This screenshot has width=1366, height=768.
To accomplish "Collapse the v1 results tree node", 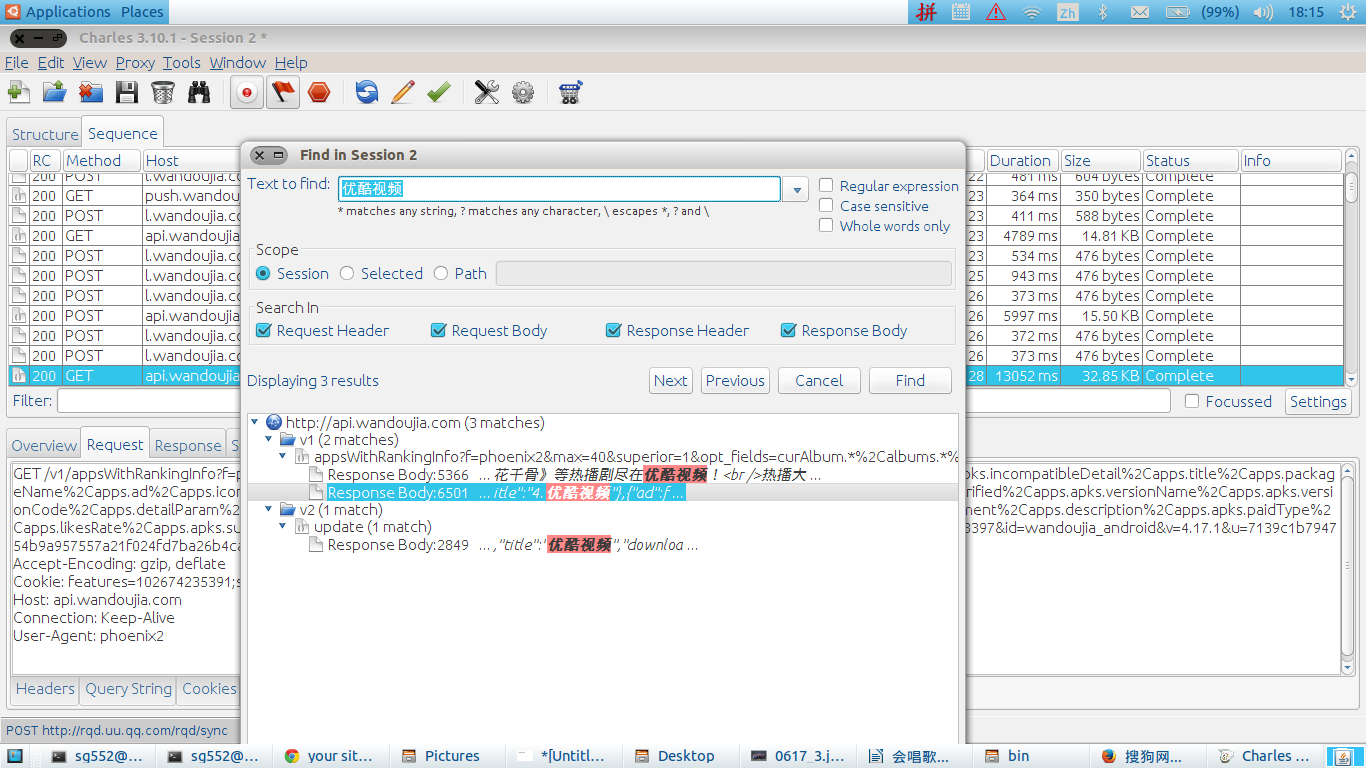I will click(x=268, y=440).
